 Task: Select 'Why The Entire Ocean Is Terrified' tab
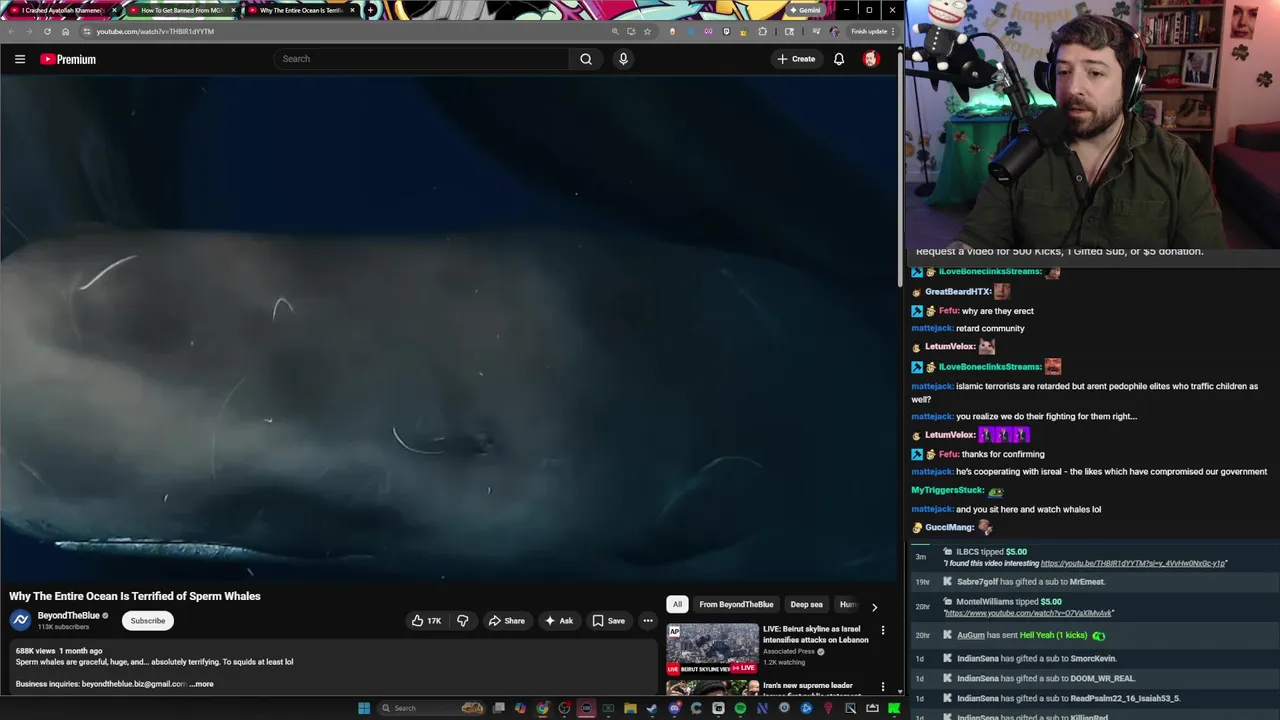[x=300, y=10]
